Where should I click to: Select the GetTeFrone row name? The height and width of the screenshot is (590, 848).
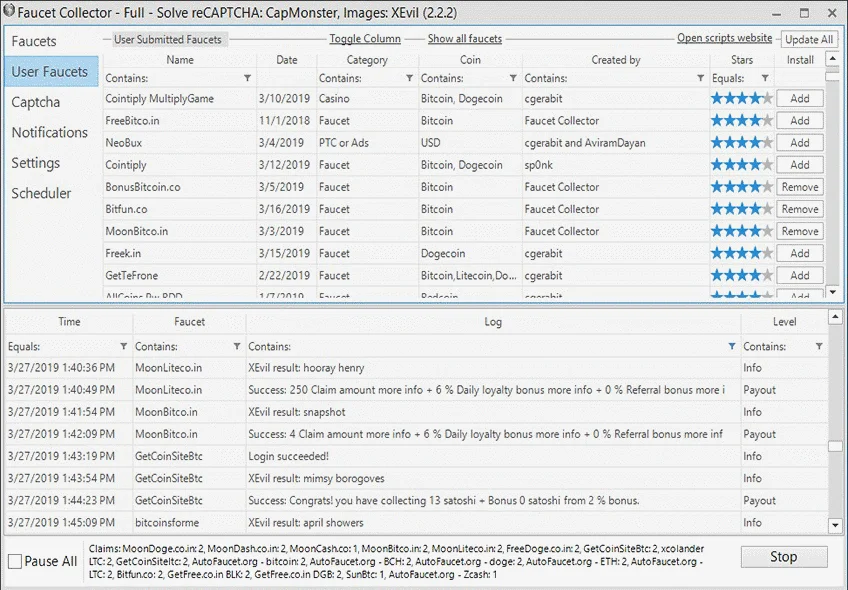pos(131,275)
